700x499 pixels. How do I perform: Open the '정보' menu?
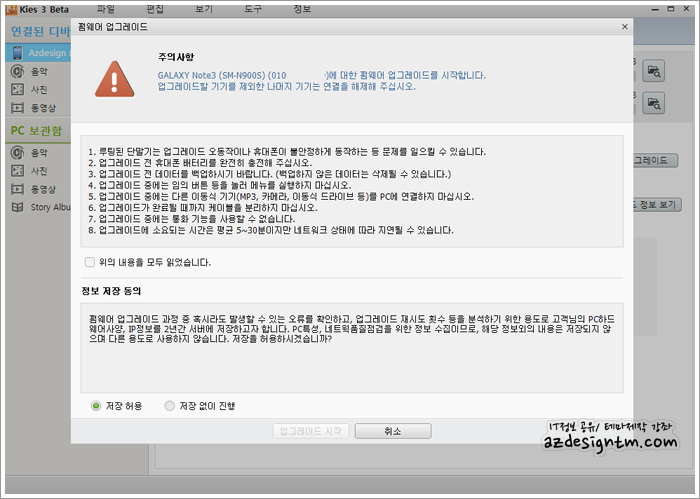pyautogui.click(x=302, y=9)
